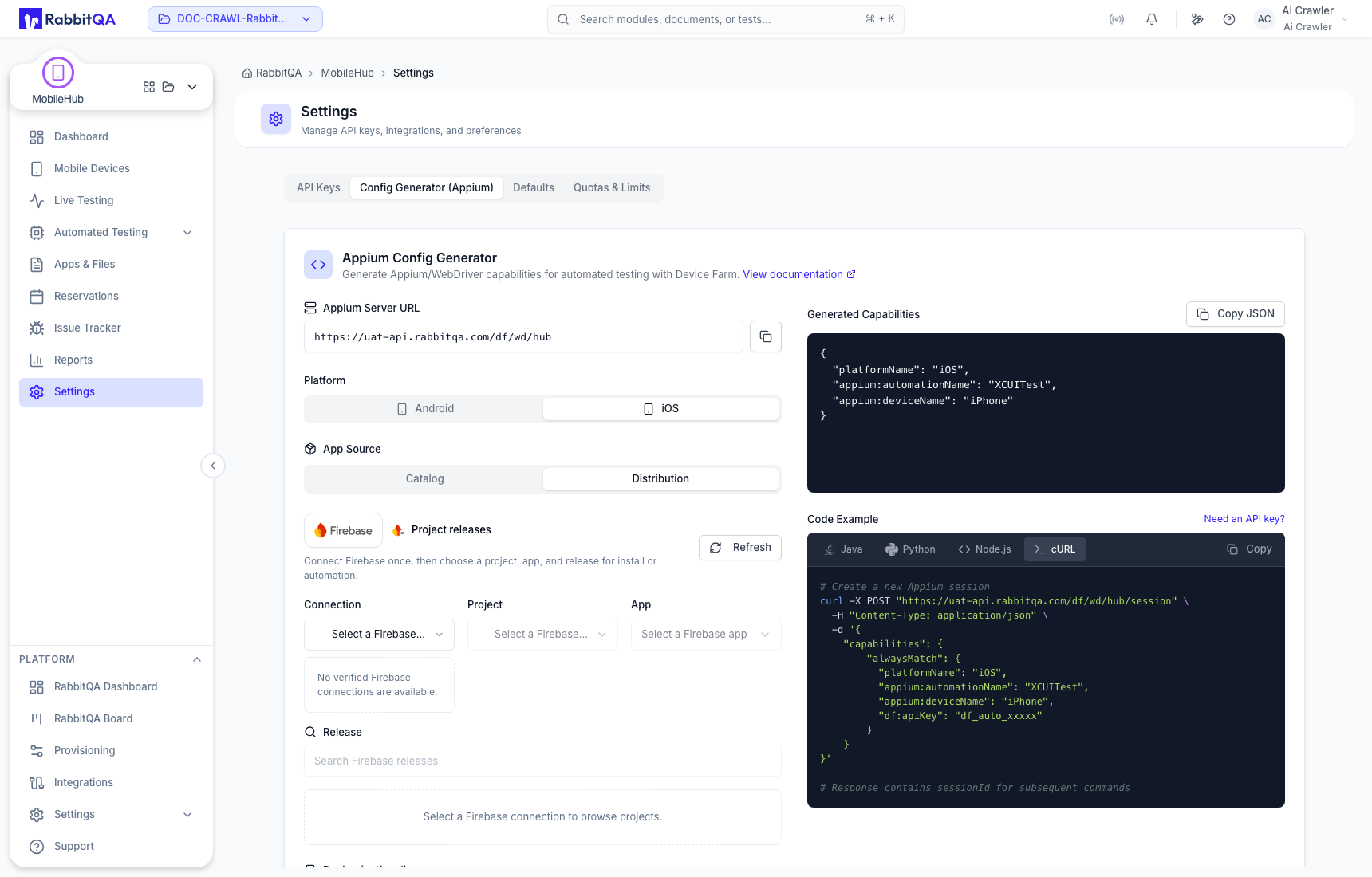1372x877 pixels.
Task: Click Copy JSON button
Action: pyautogui.click(x=1236, y=314)
